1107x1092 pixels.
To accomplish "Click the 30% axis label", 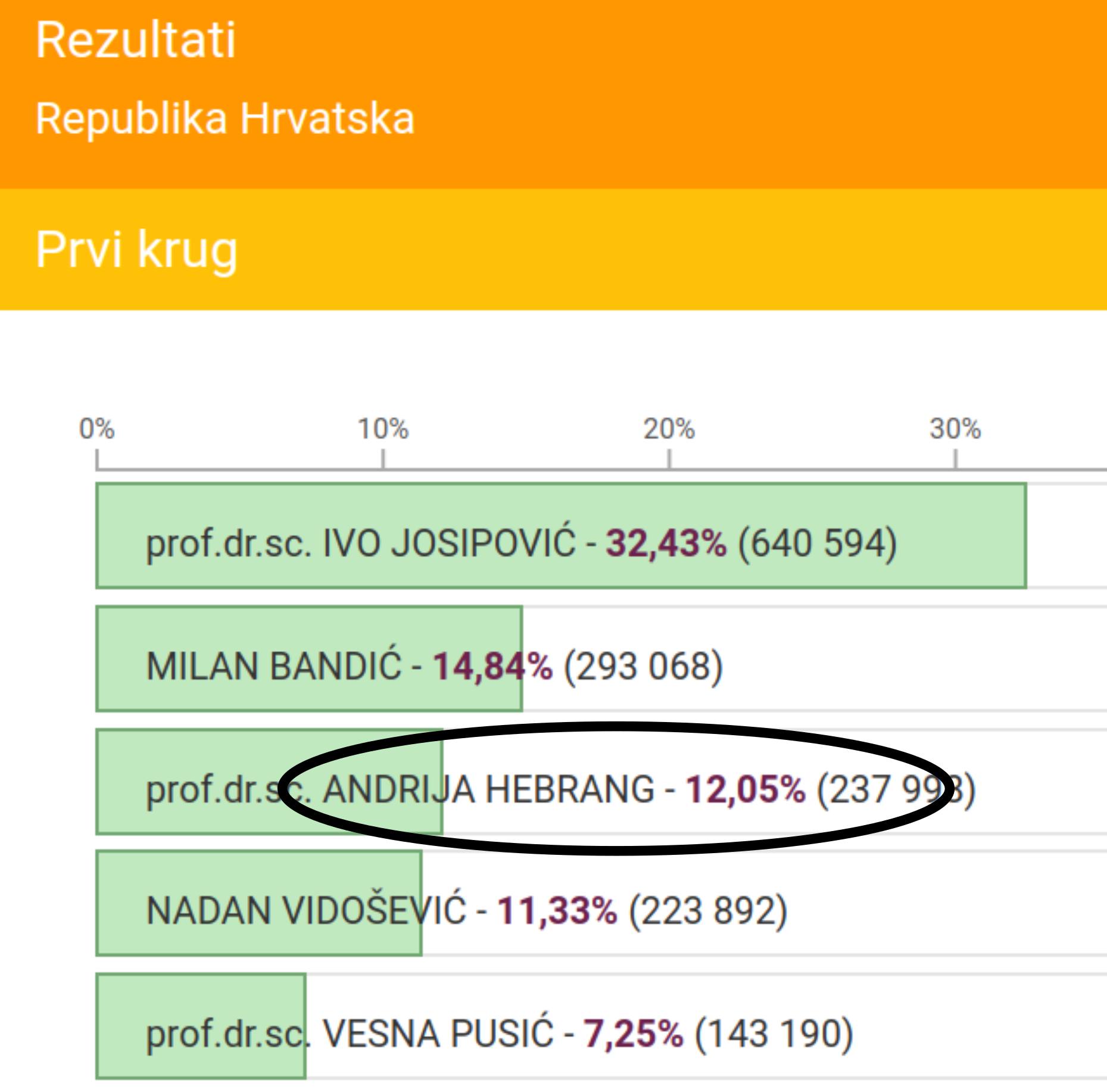I will pyautogui.click(x=955, y=428).
